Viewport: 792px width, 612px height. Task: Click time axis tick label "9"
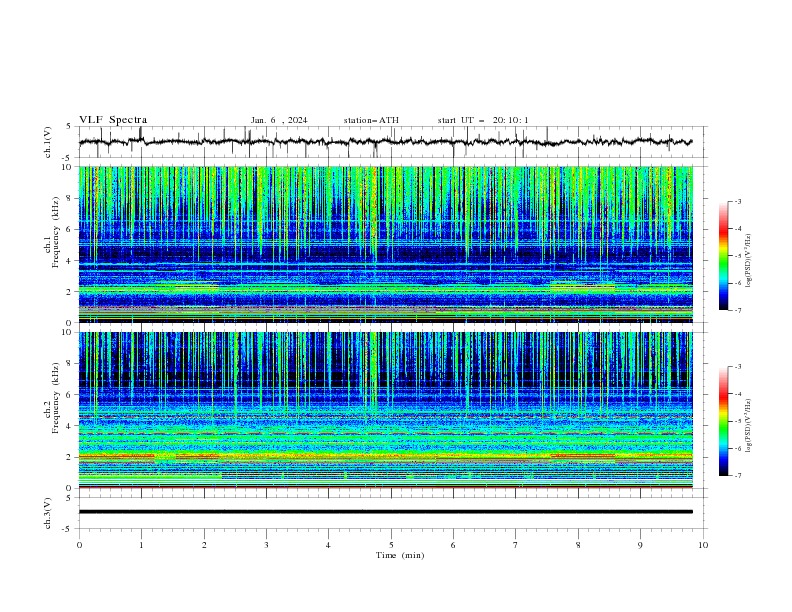640,545
